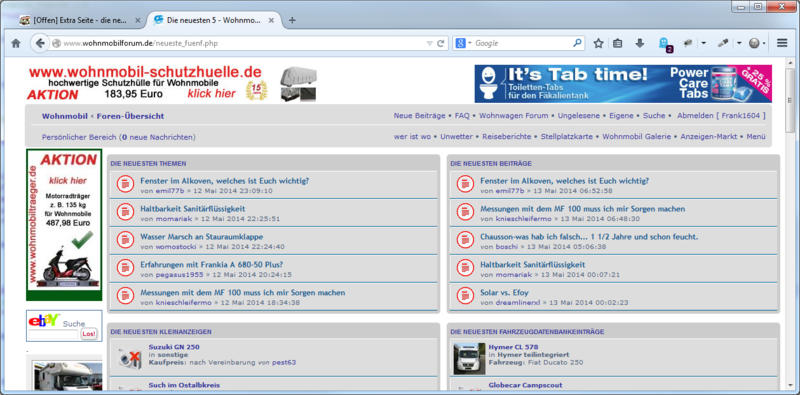Click topic icon beside 'Erfahrungen mit Frankia A 680-50 Plus?'
Image resolution: width=800 pixels, height=395 pixels.
tap(125, 267)
